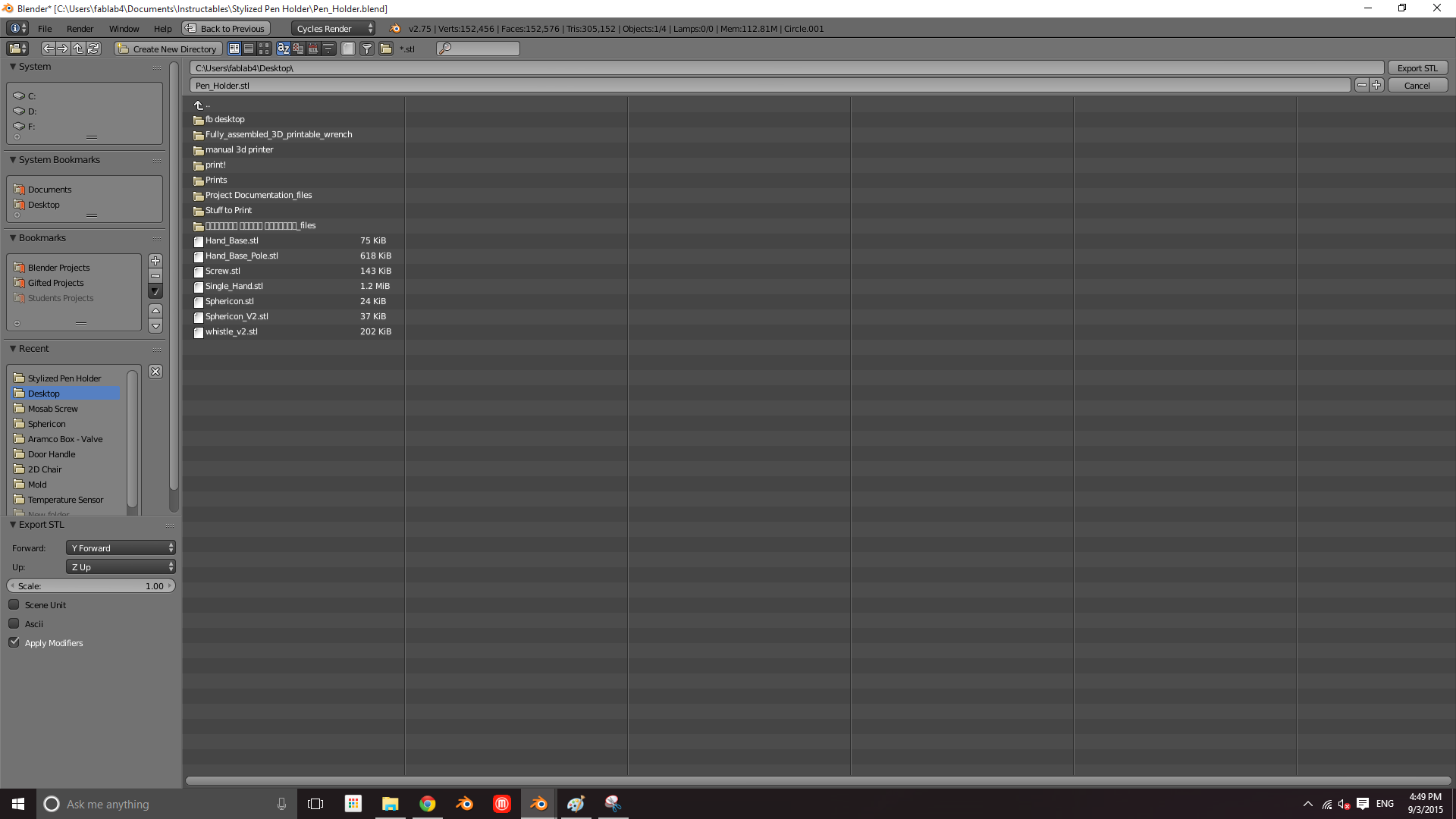Image resolution: width=1456 pixels, height=819 pixels.
Task: Open Gifted Projects bookmark
Action: (74, 283)
